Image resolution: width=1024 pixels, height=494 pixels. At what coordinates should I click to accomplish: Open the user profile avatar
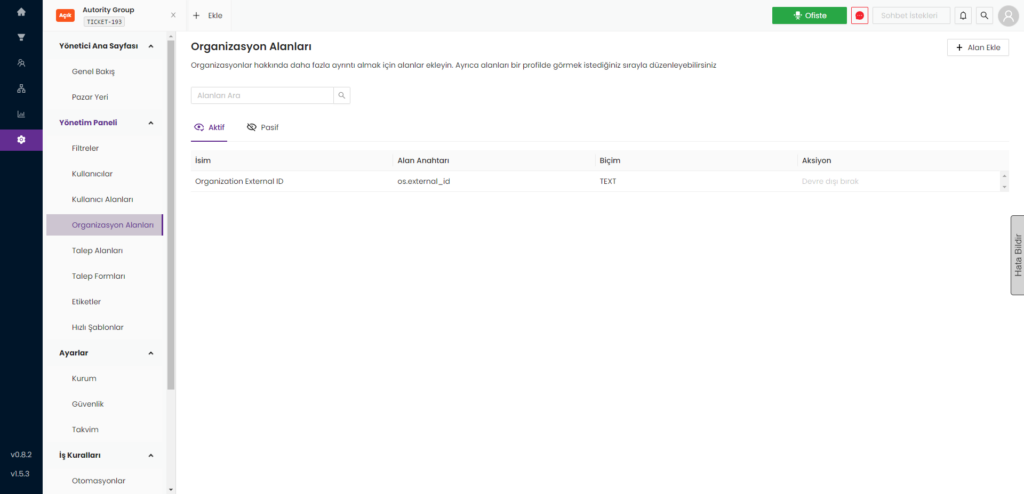1009,16
